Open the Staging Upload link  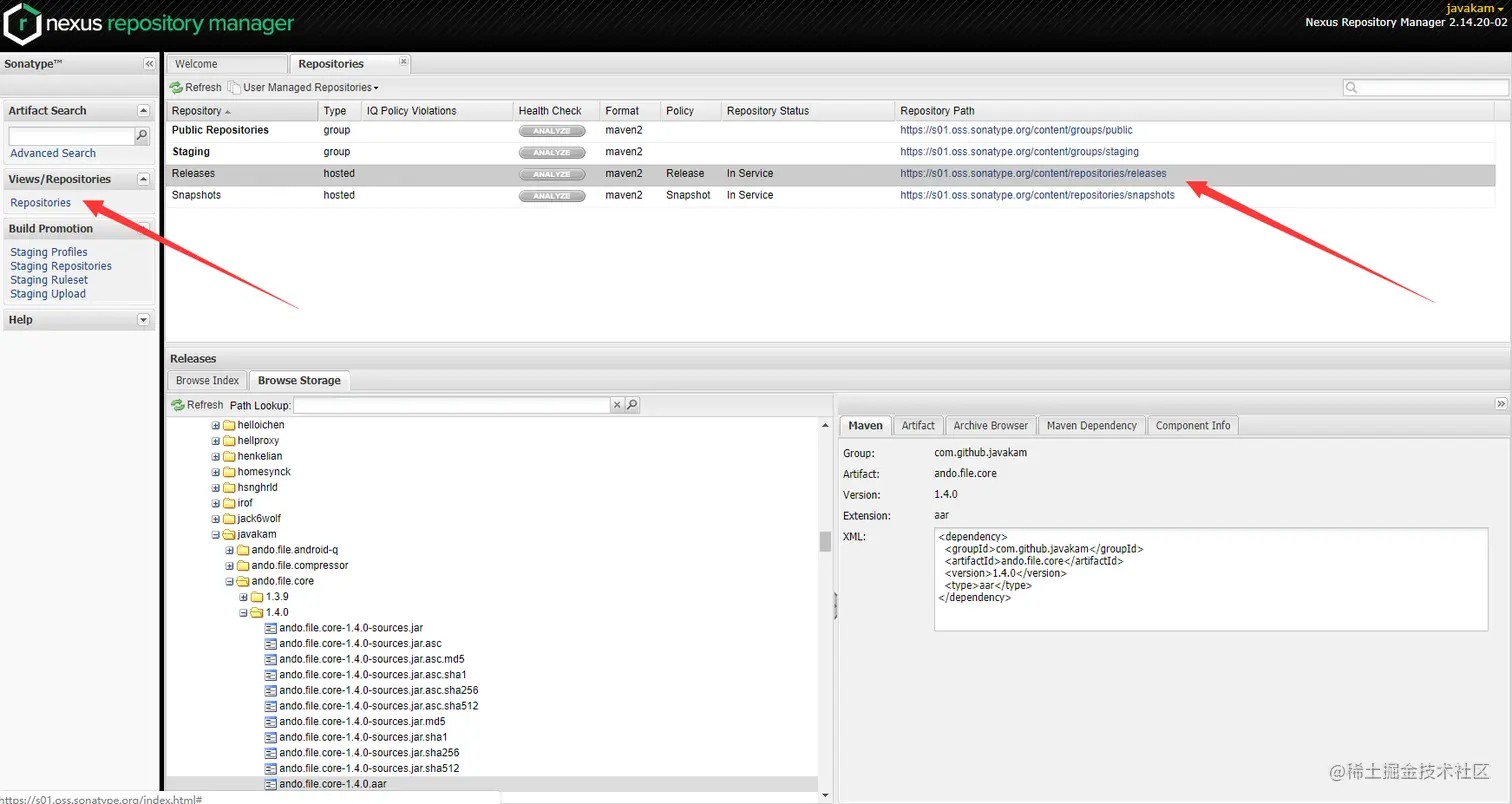48,294
